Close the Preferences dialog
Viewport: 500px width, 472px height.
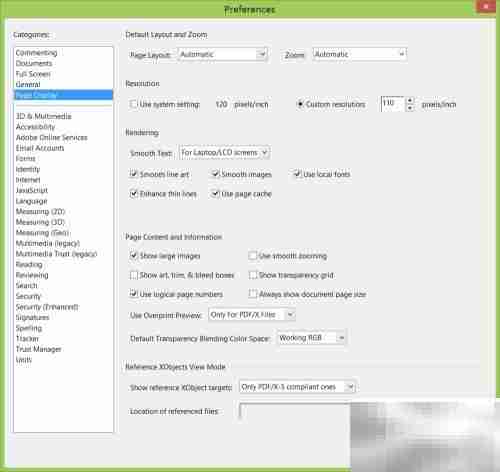[x=486, y=7]
